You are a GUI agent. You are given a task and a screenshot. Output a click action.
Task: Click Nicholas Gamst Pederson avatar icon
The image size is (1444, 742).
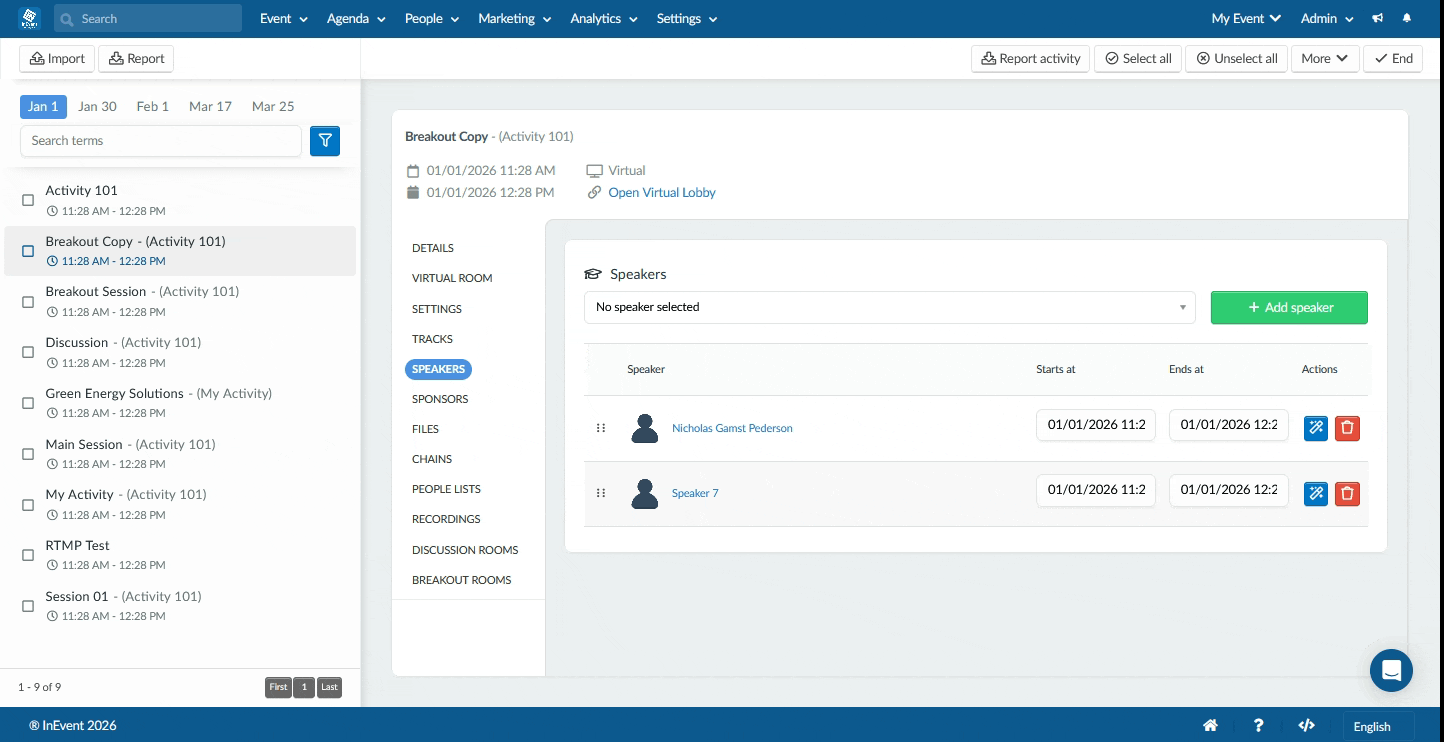tap(645, 428)
